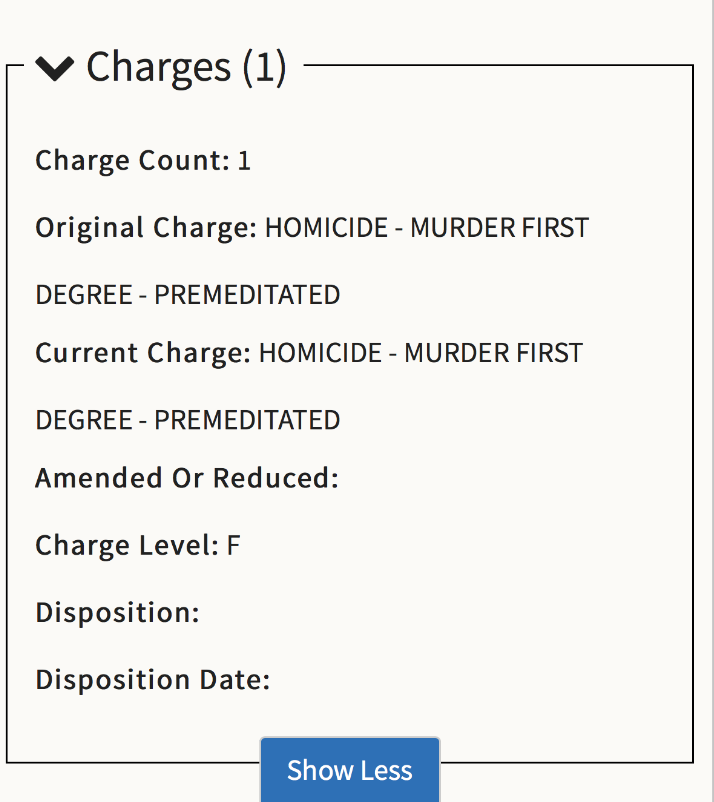
Task: Click the standalone "Disposition:" label
Action: (117, 612)
